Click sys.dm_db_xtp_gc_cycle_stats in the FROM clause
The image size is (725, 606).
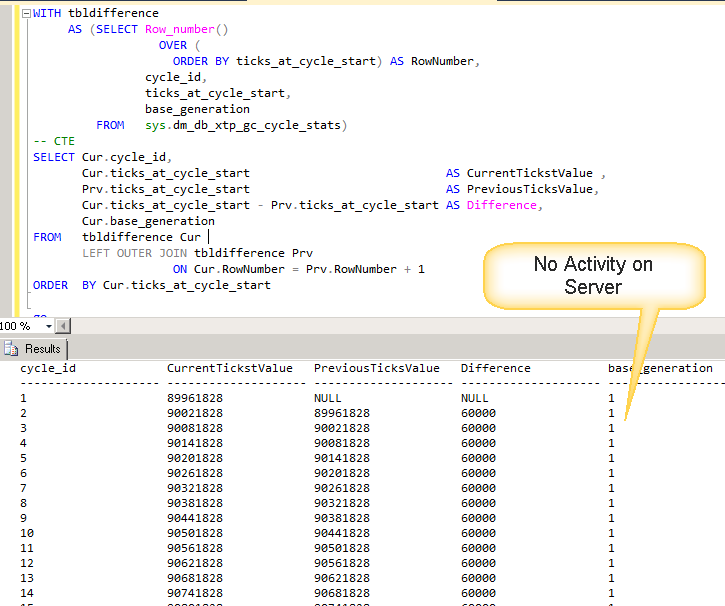(x=244, y=126)
